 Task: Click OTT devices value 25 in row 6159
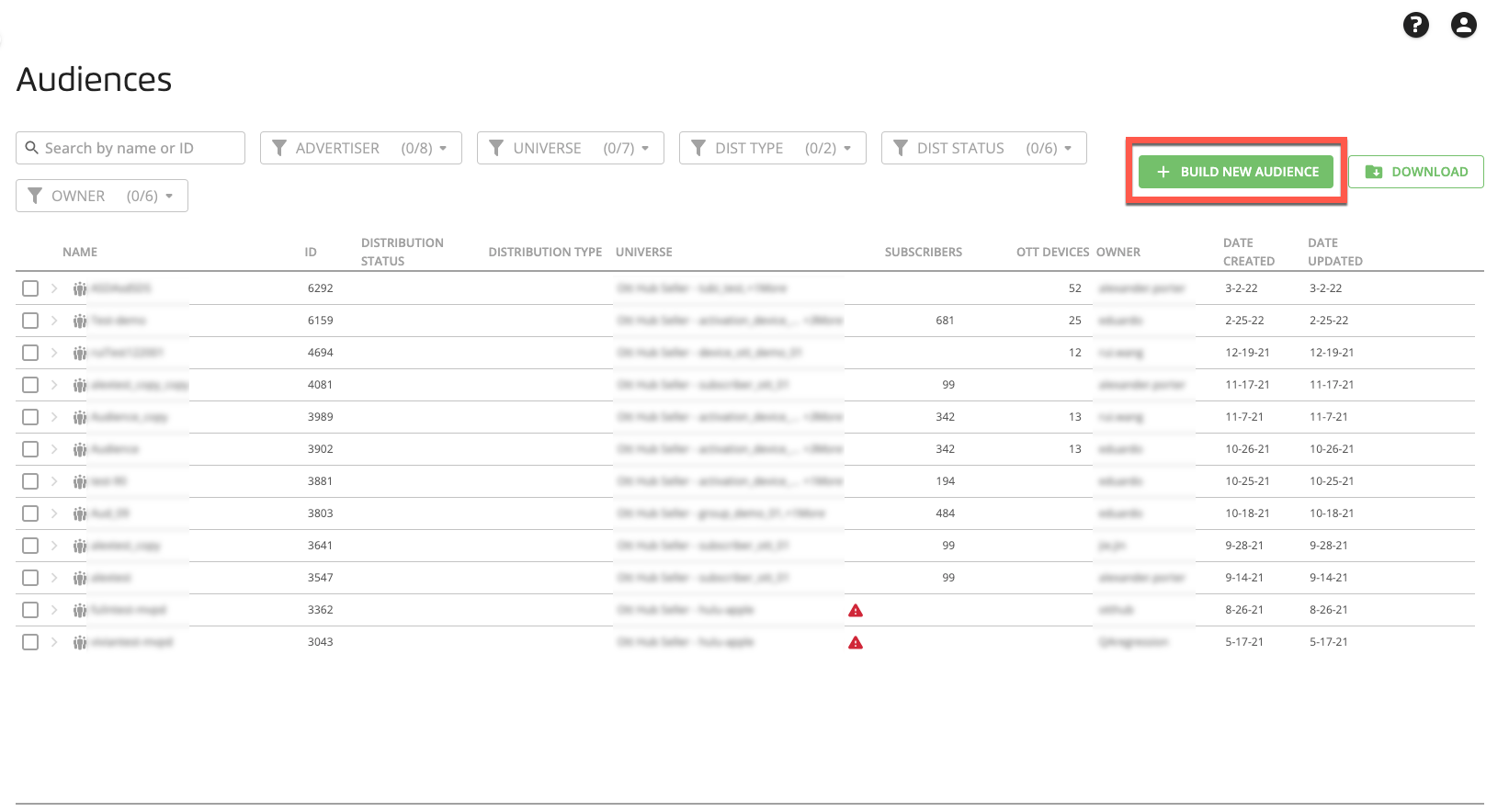click(1075, 321)
